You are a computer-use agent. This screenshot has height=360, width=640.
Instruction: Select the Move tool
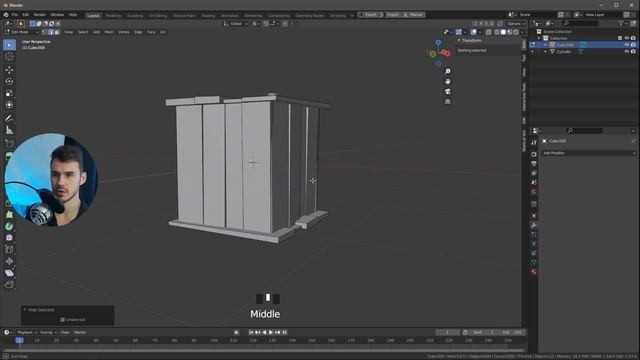tap(9, 70)
